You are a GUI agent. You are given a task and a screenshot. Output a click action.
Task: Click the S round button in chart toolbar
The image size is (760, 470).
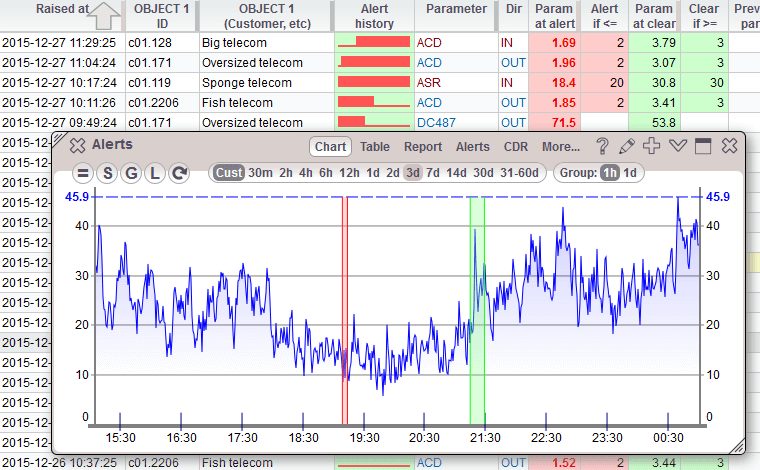[108, 173]
